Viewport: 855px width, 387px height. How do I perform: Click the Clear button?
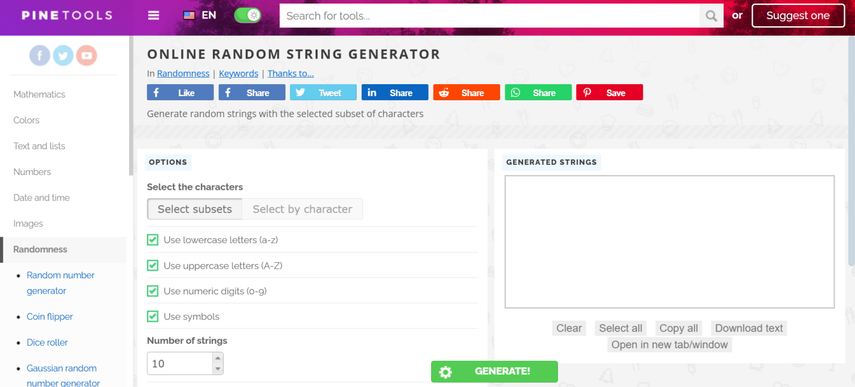569,328
